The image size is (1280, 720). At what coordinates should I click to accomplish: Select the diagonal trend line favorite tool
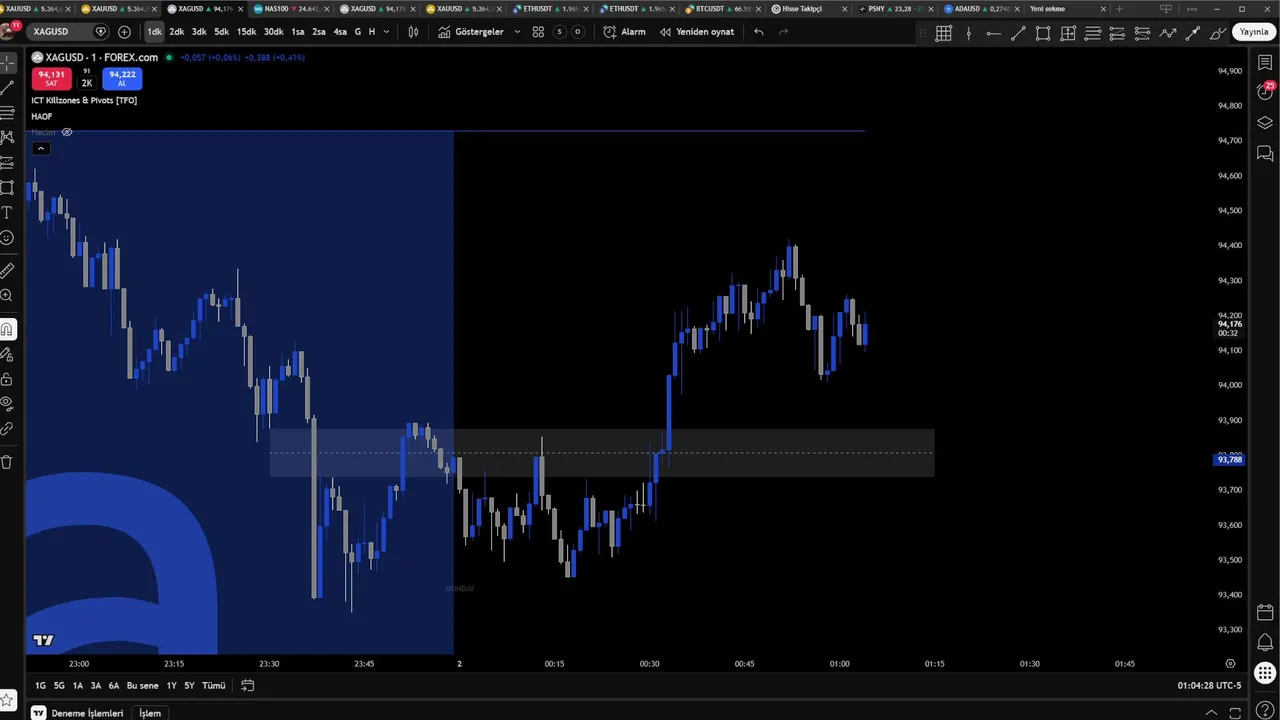[x=1018, y=33]
